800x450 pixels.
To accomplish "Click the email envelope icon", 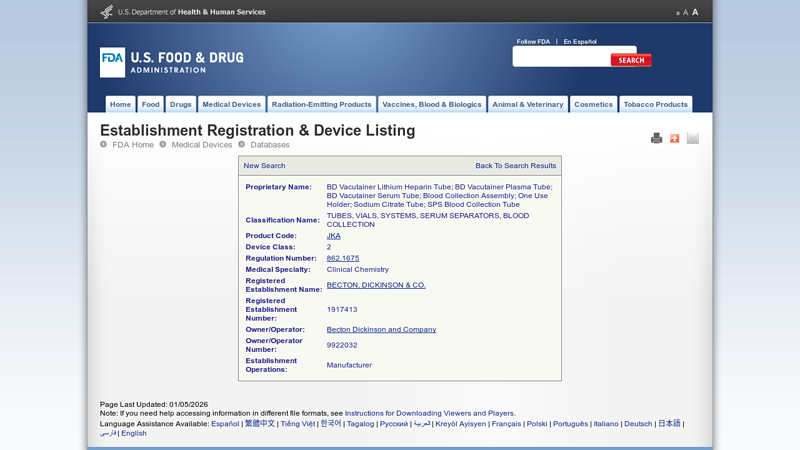I will [692, 138].
